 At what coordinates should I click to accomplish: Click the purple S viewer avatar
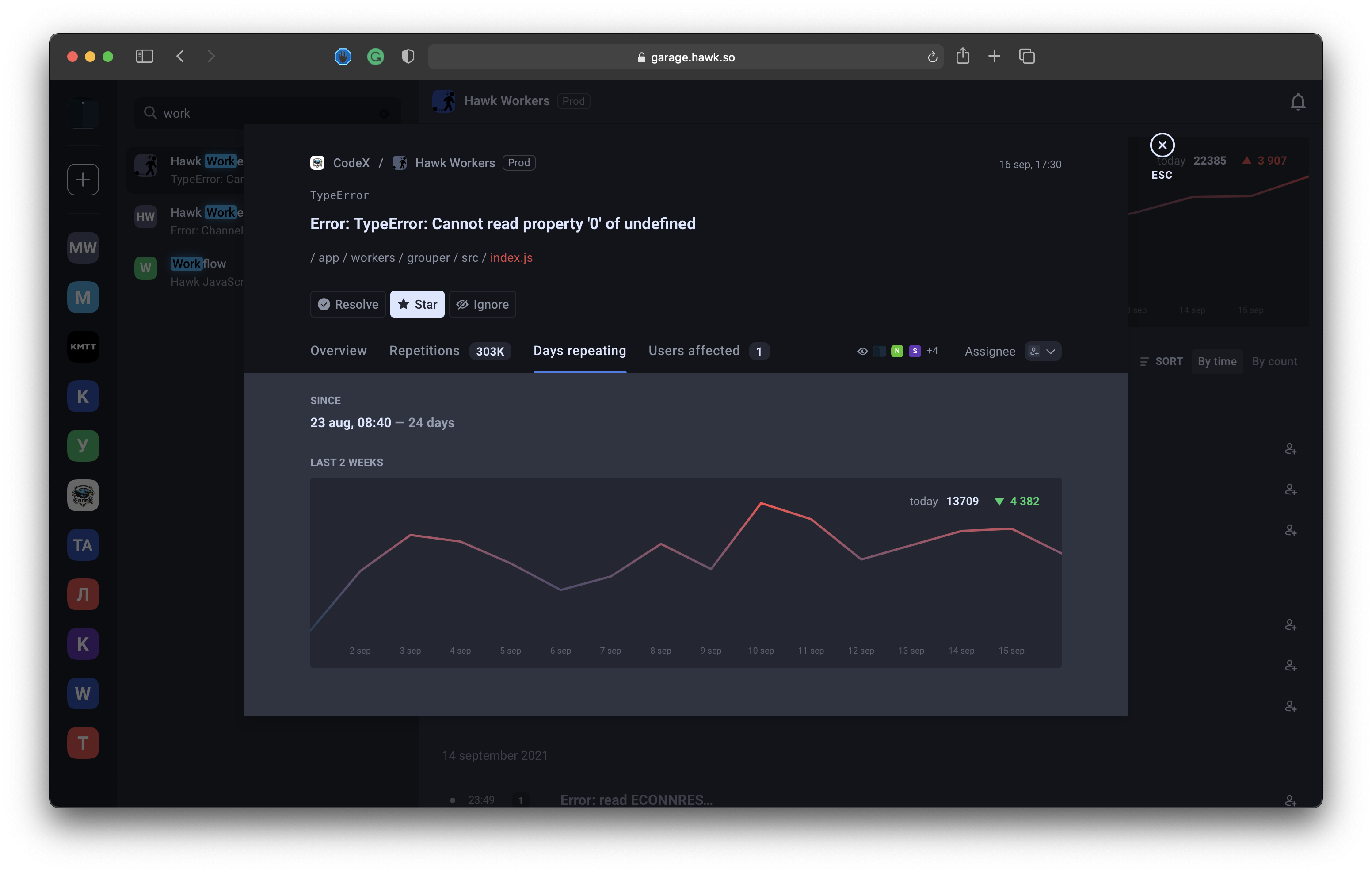(x=915, y=351)
